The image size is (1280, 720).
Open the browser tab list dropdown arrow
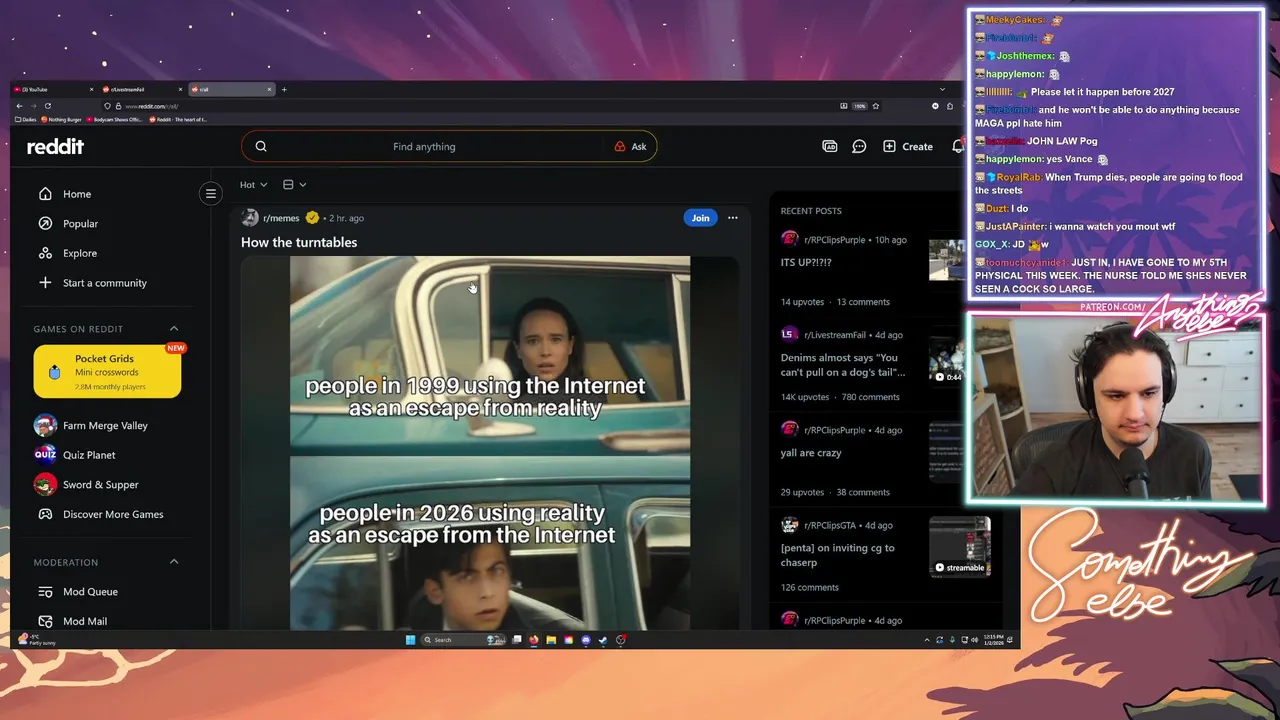coord(942,89)
